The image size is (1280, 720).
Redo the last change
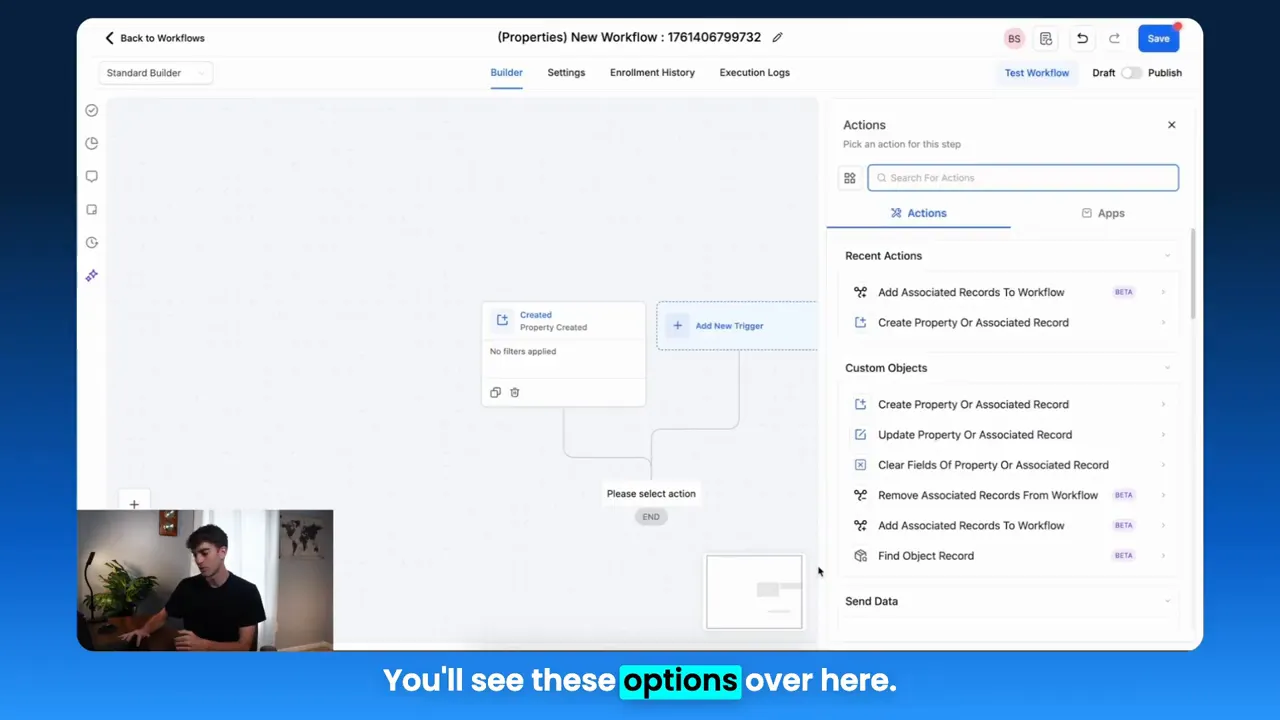(x=1114, y=38)
